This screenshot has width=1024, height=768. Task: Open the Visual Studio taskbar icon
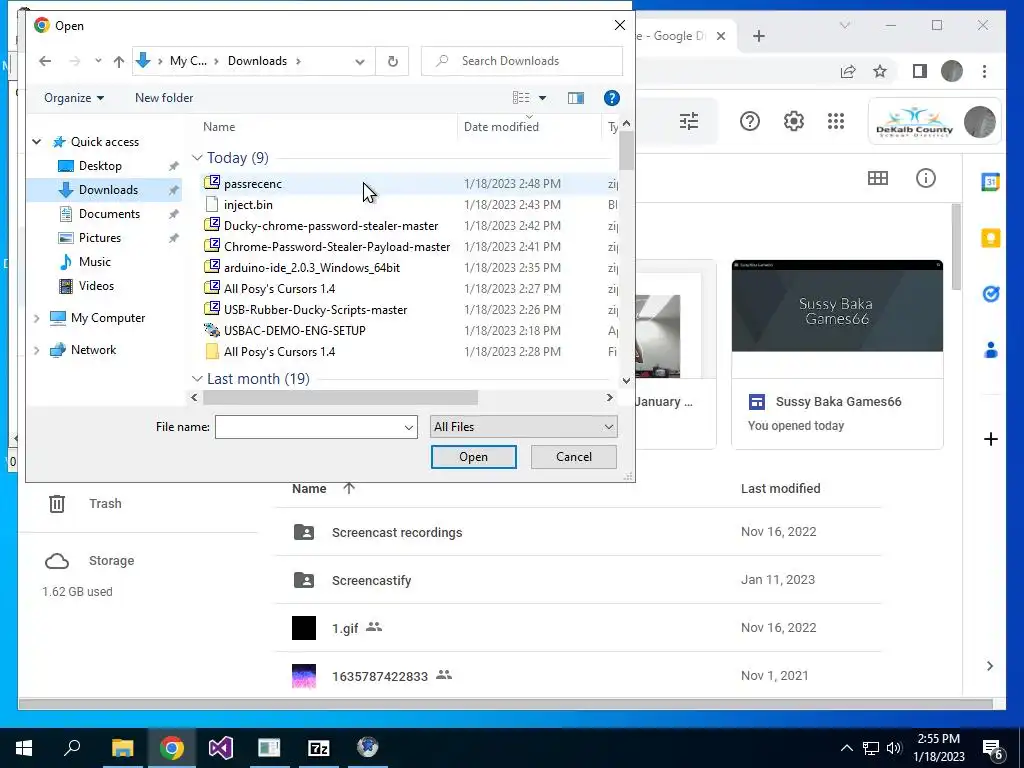pyautogui.click(x=221, y=748)
